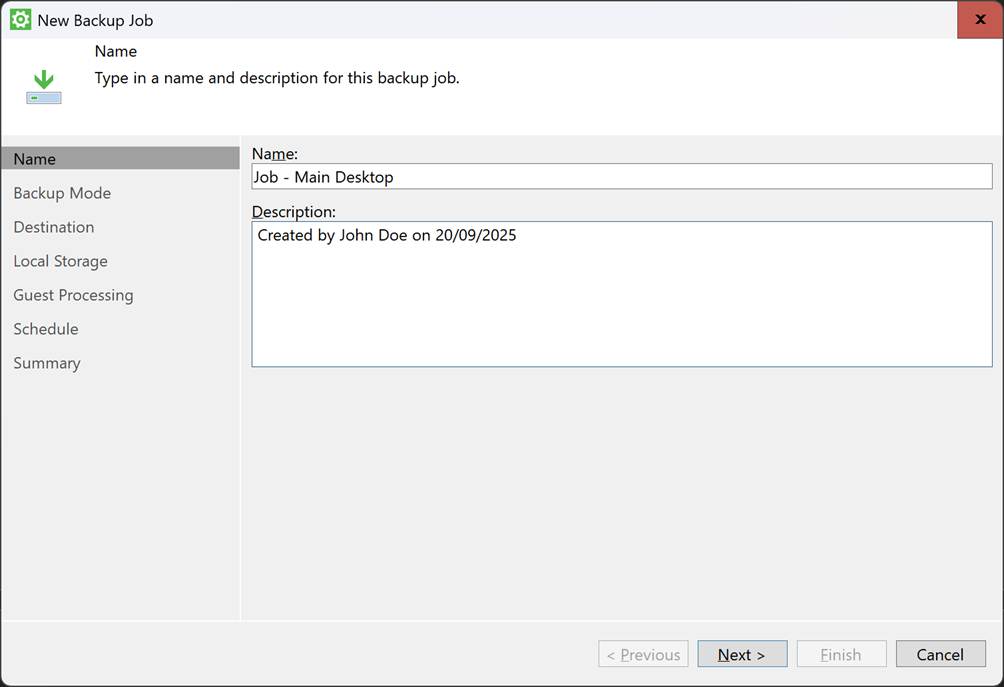Select the Name step in the sidebar

pyautogui.click(x=35, y=159)
